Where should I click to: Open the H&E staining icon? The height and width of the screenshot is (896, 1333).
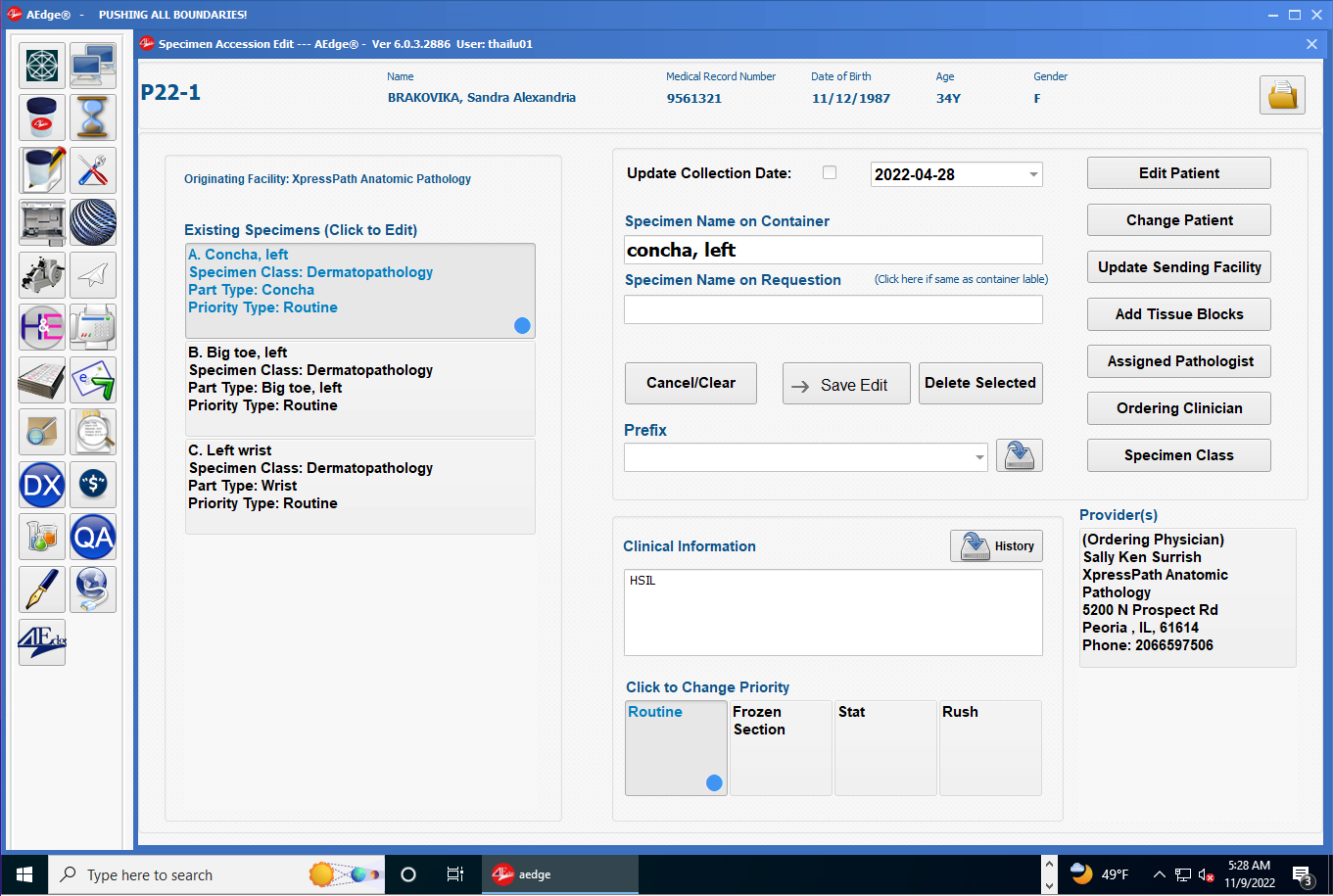coord(42,327)
